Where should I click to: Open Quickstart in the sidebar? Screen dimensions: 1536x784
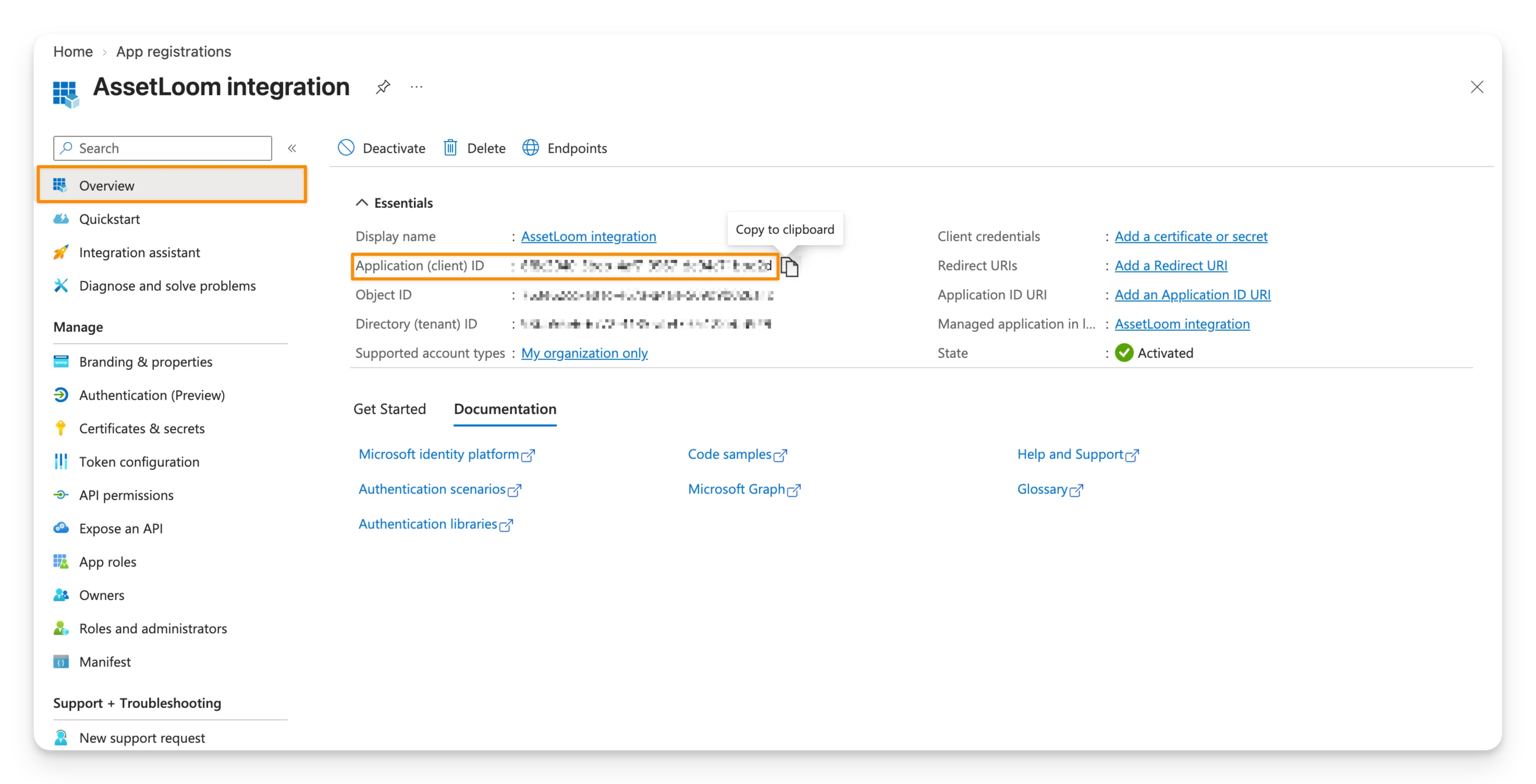click(x=109, y=219)
